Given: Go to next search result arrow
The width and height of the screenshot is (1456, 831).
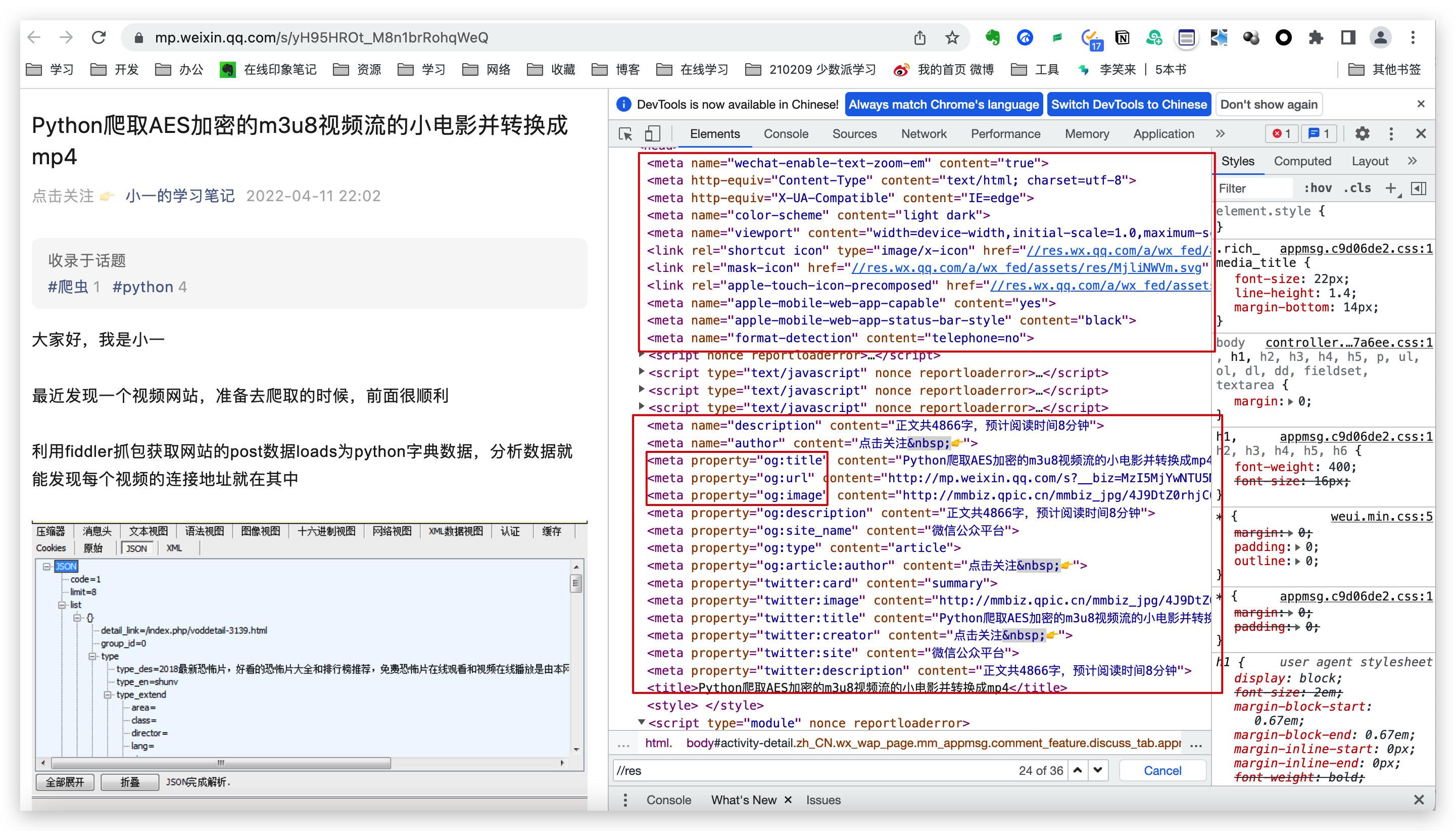Looking at the screenshot, I should (x=1098, y=770).
